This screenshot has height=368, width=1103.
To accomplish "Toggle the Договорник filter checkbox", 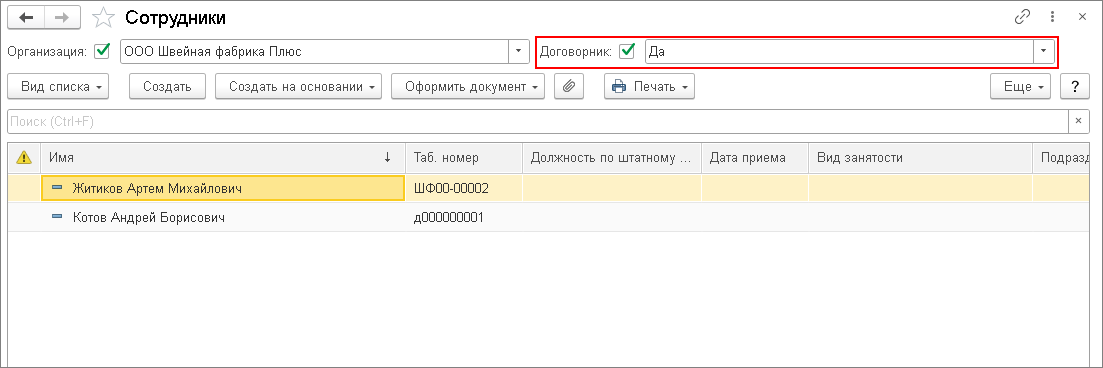I will 627,51.
